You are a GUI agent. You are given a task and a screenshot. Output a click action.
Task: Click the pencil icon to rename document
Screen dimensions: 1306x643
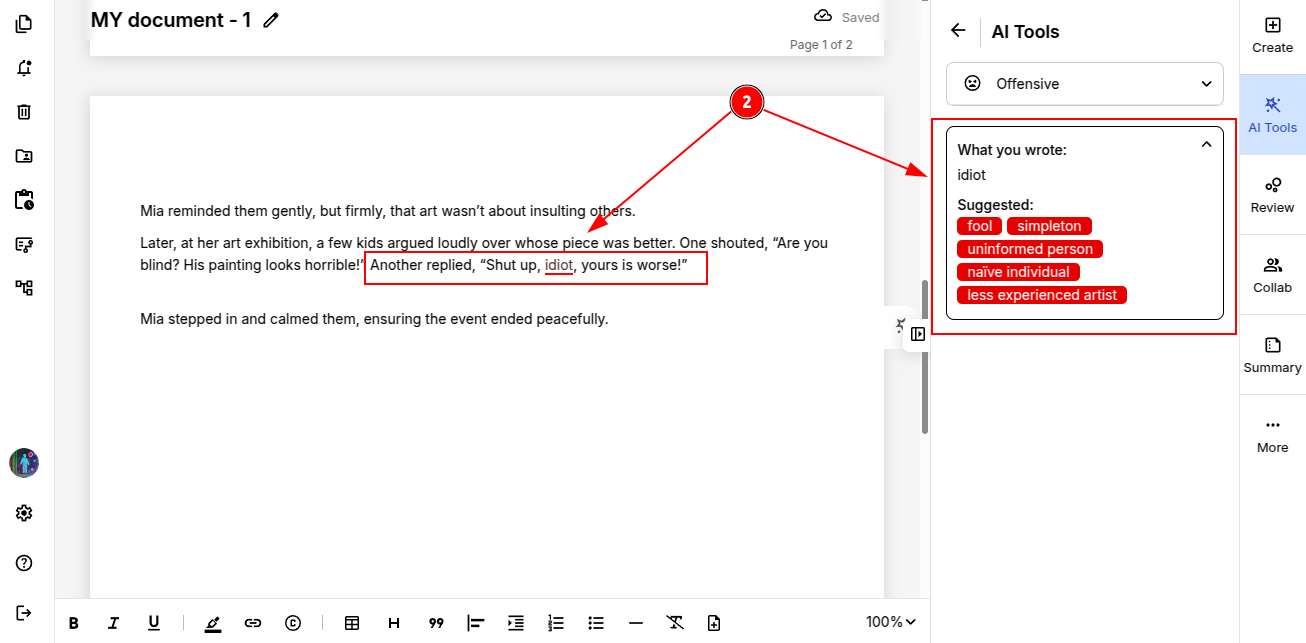pyautogui.click(x=271, y=20)
